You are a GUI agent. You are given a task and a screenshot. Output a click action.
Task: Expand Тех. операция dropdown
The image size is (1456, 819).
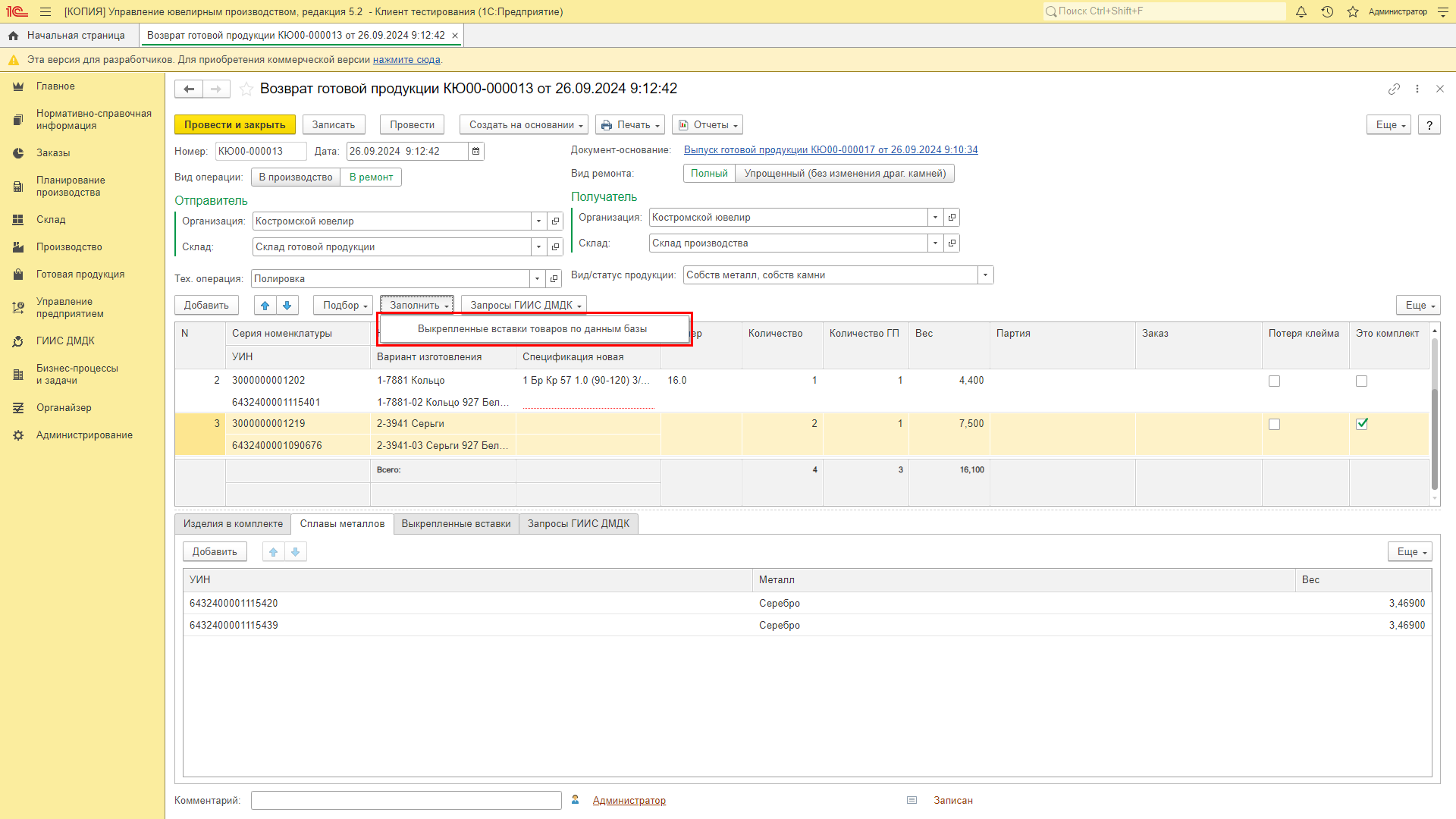[x=537, y=279]
